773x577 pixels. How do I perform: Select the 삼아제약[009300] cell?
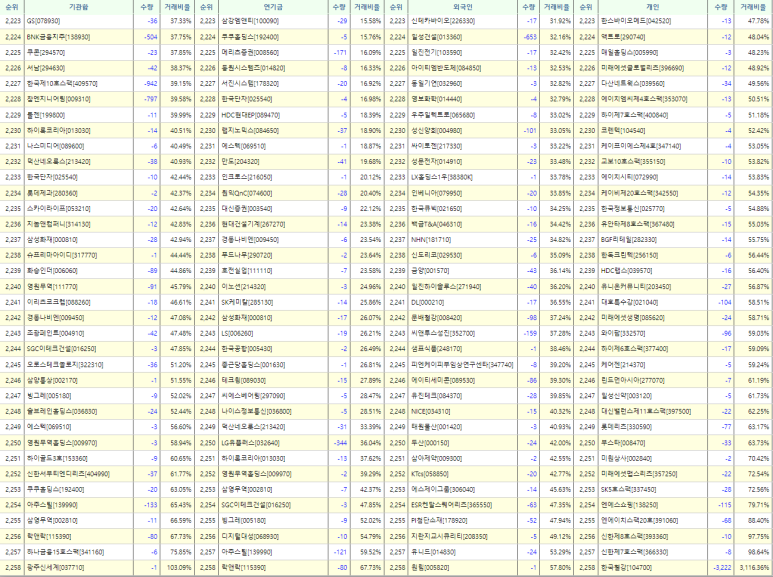(x=436, y=458)
